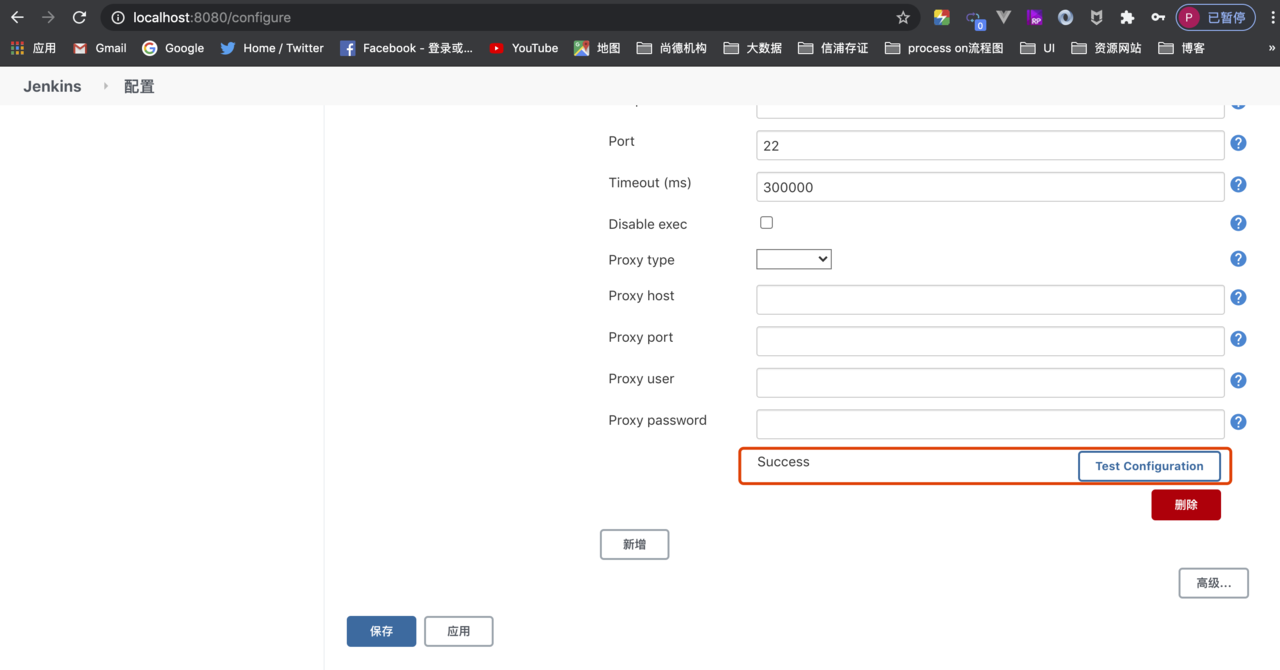Enable the Disable exec checkbox
Image resolution: width=1280 pixels, height=670 pixels.
tap(766, 223)
